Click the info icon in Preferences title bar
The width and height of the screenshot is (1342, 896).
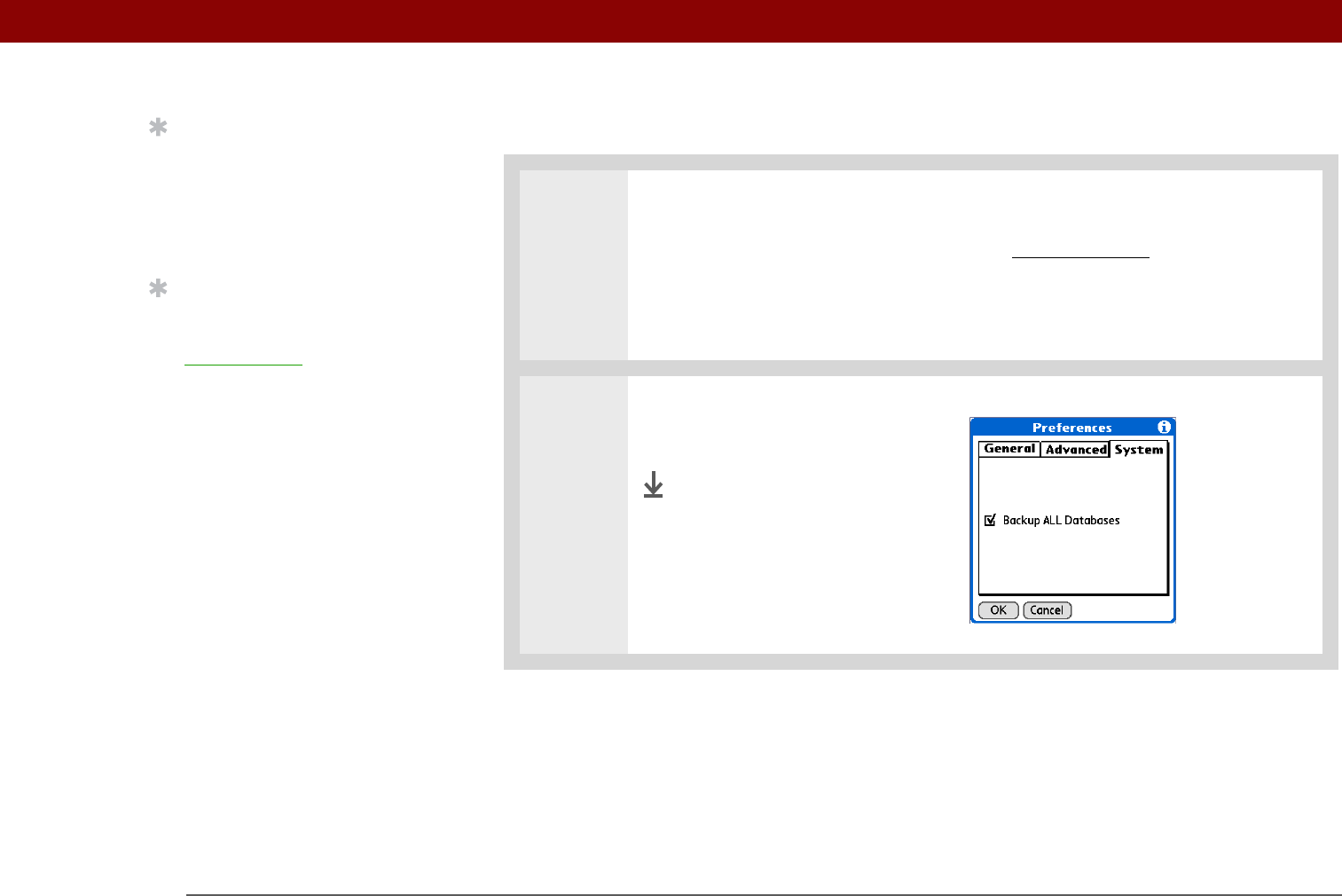1164,427
